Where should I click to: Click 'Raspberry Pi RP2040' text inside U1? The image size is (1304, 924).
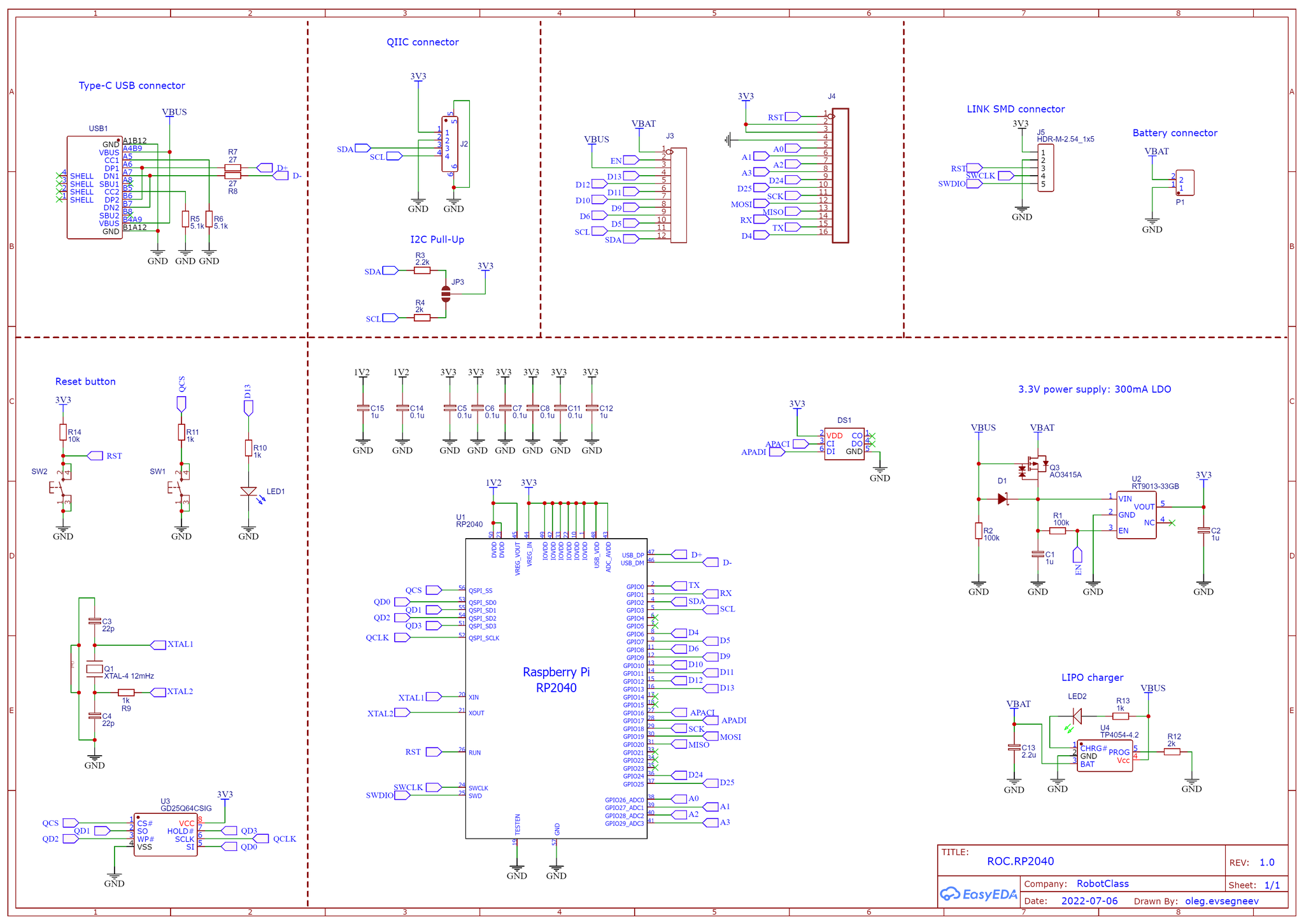(556, 680)
